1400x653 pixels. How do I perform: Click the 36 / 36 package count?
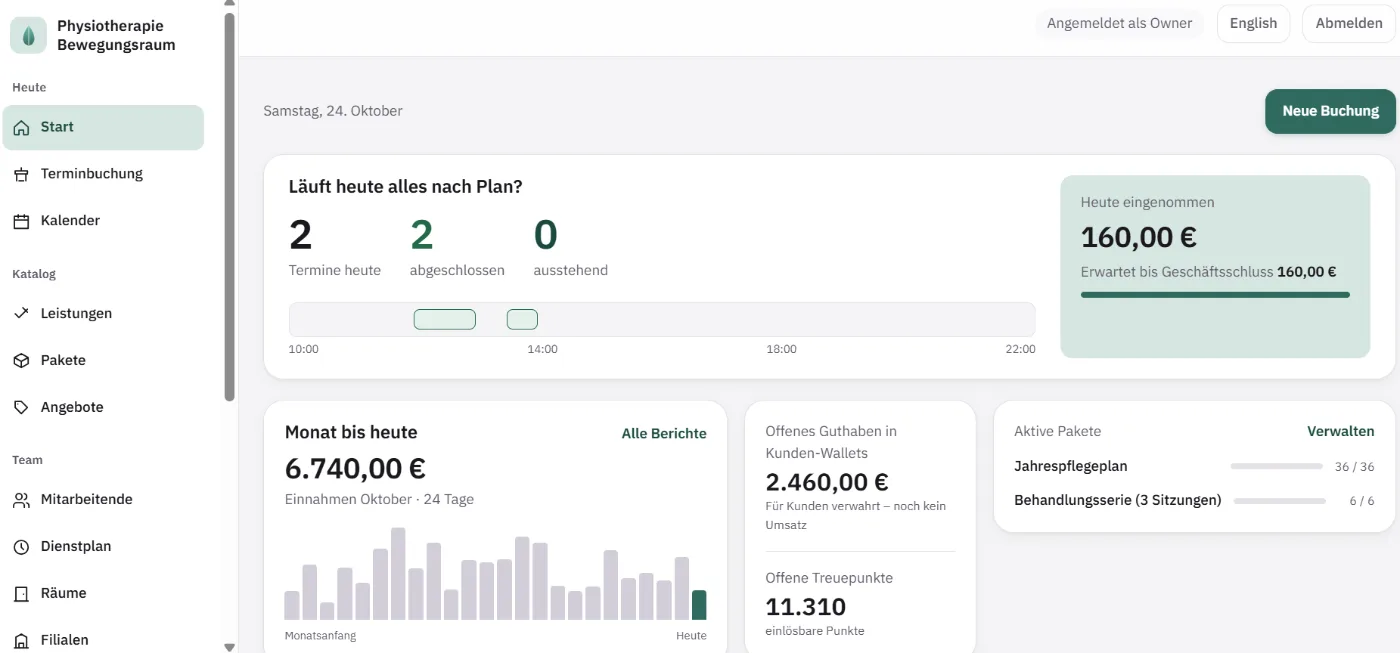coord(1355,467)
